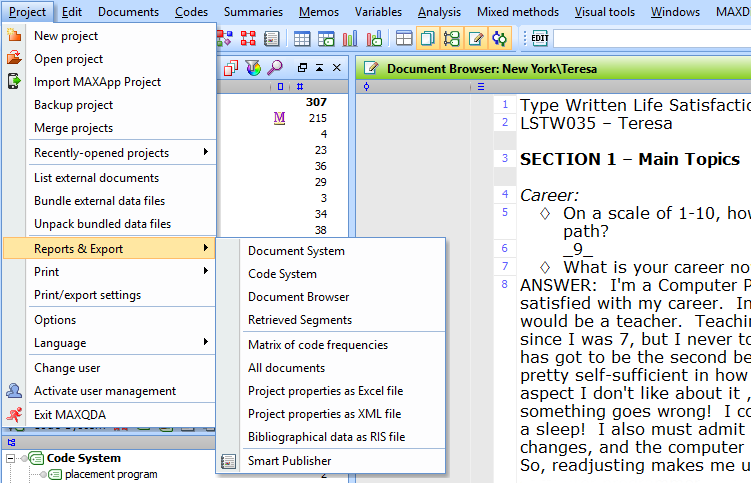The width and height of the screenshot is (751, 483).
Task: Open the Reports & Export submenu
Action: pos(109,249)
